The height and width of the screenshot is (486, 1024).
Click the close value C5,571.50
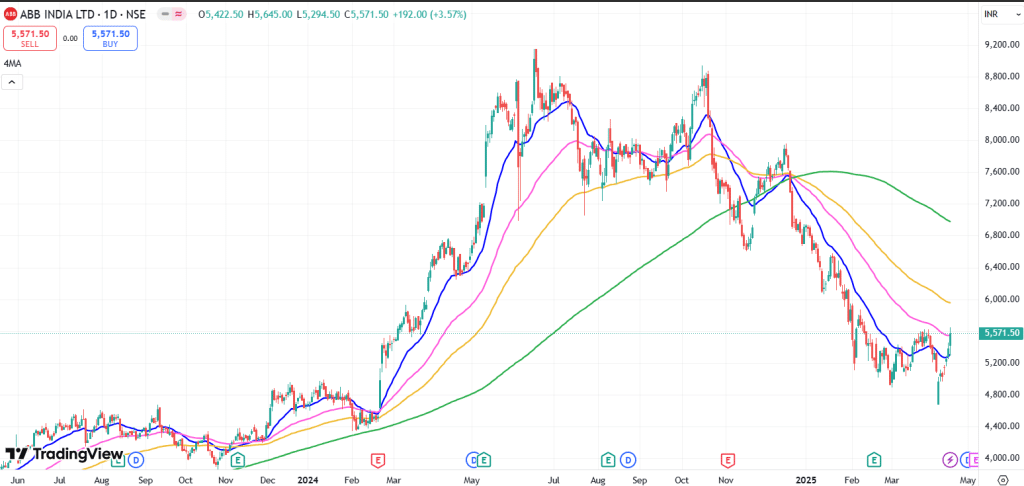368,14
